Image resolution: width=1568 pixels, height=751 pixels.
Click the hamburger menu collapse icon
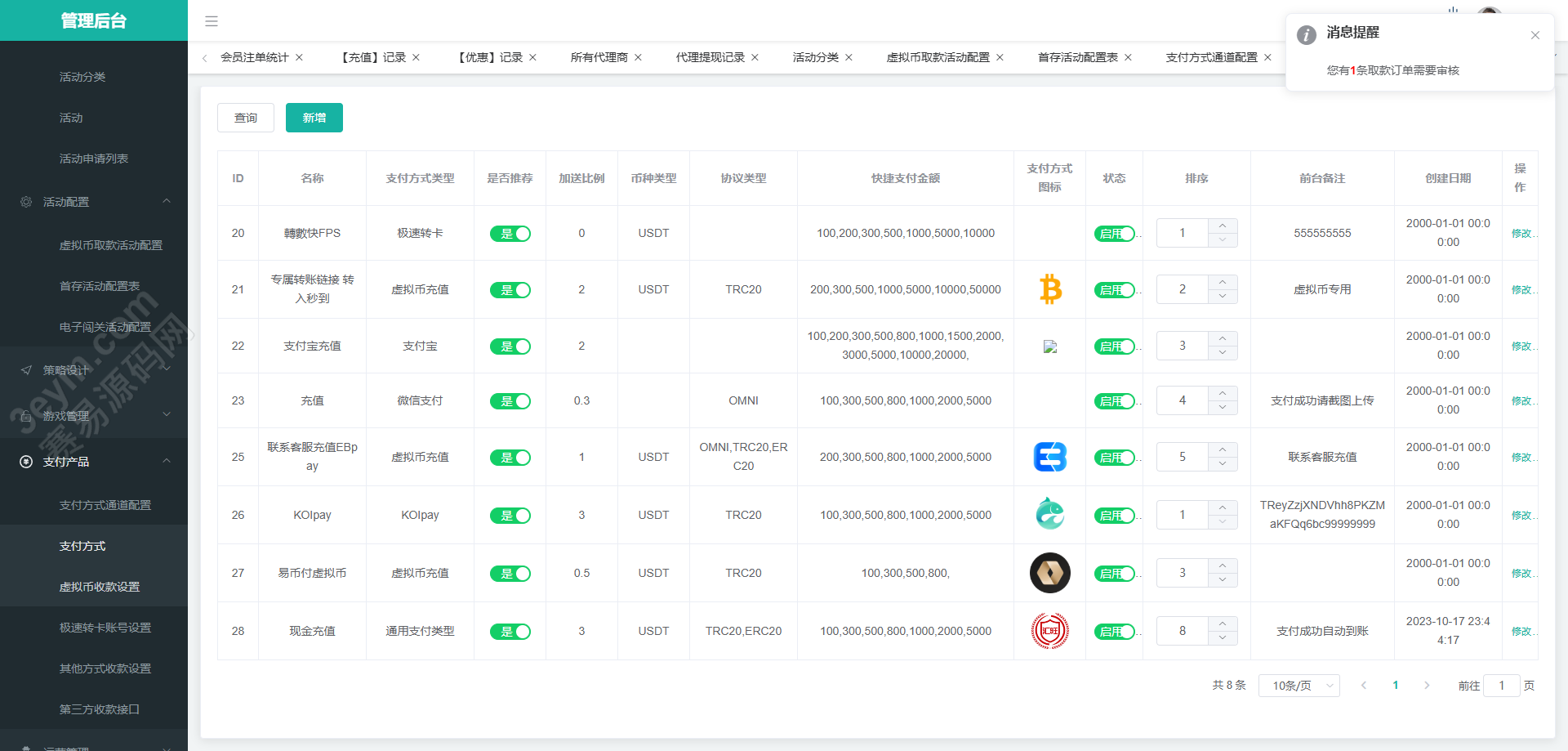tap(212, 21)
